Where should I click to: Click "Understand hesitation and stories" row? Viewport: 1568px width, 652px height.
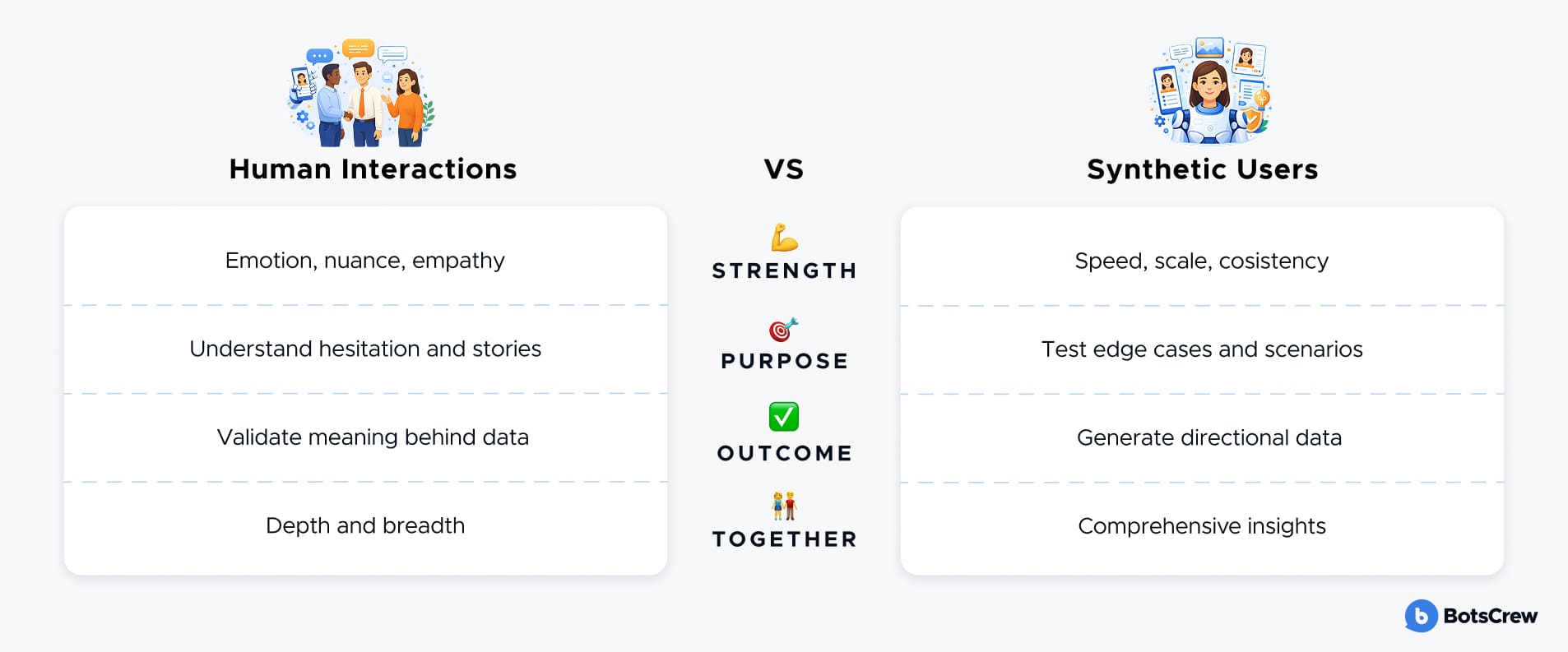pos(365,349)
